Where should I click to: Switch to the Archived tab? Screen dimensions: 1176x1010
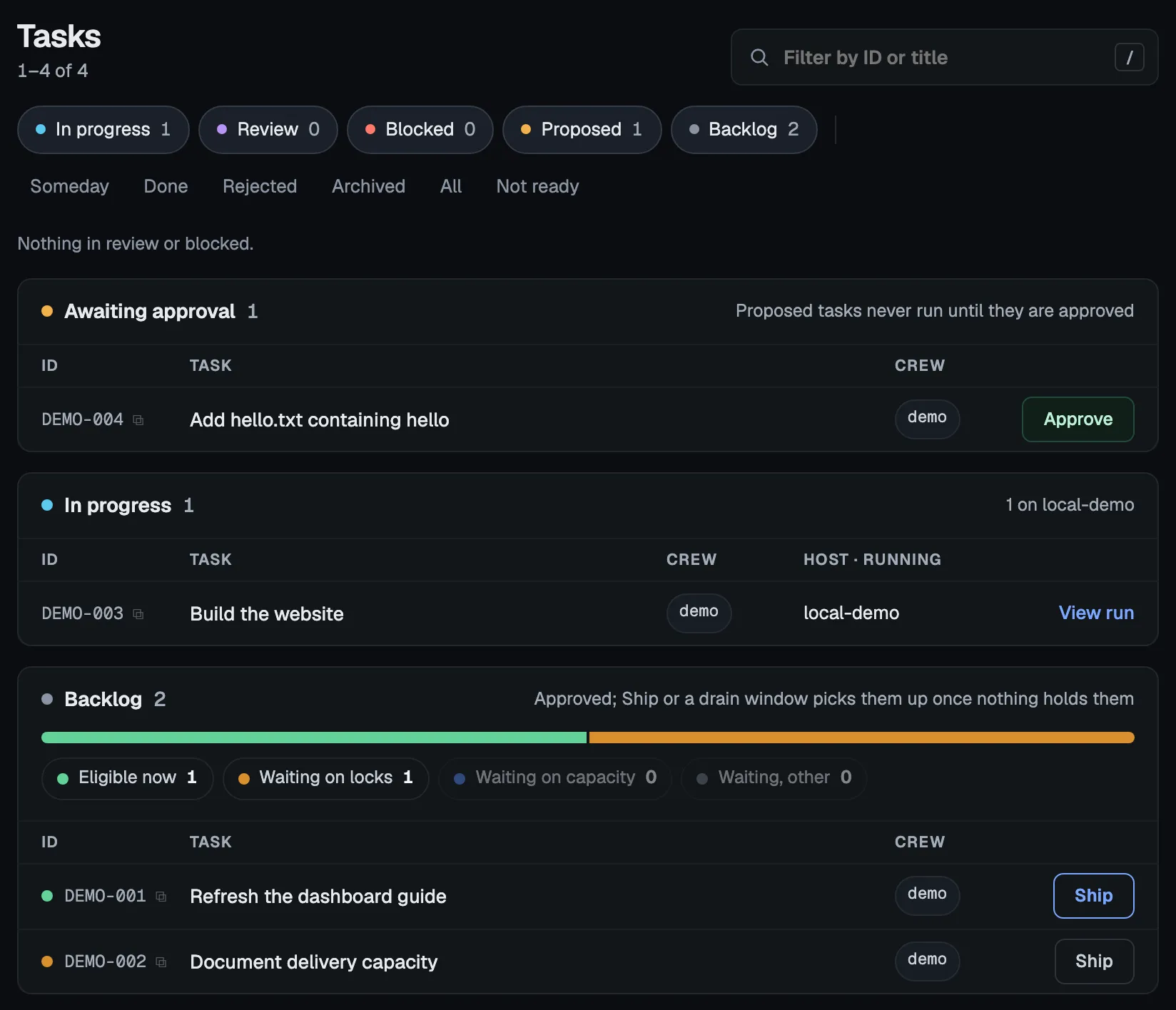[368, 186]
